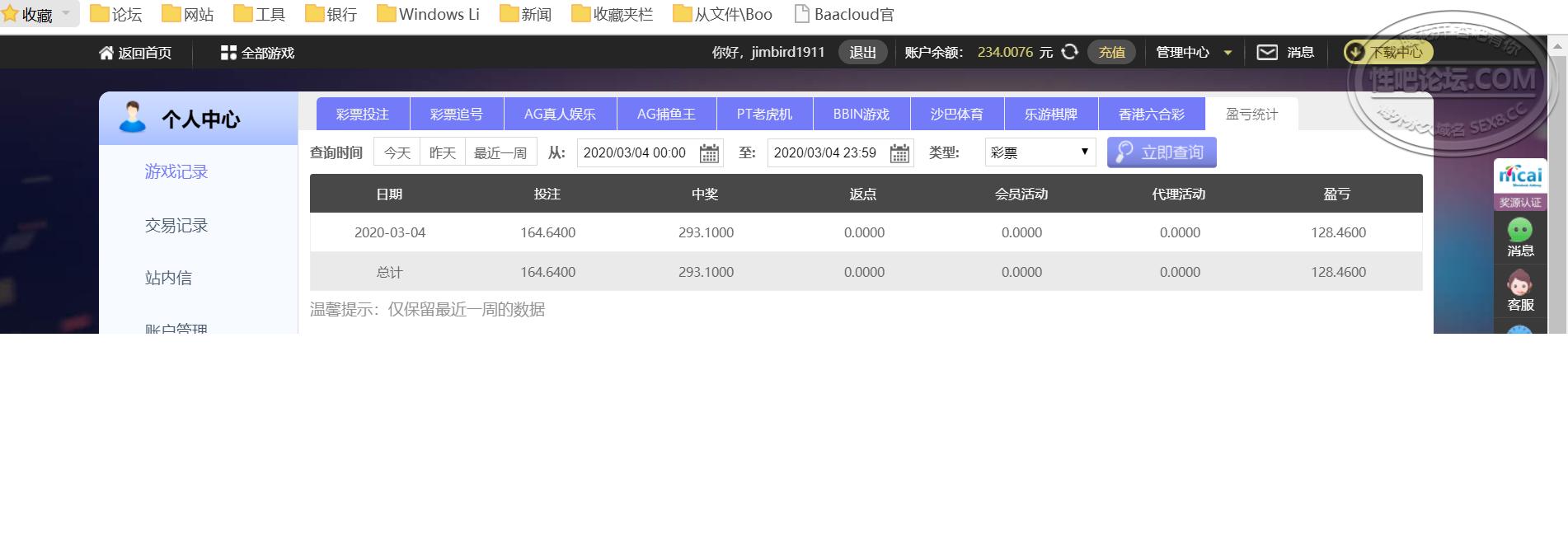Open the 银行 bookmark folder
This screenshot has height=534, width=1568.
[331, 14]
